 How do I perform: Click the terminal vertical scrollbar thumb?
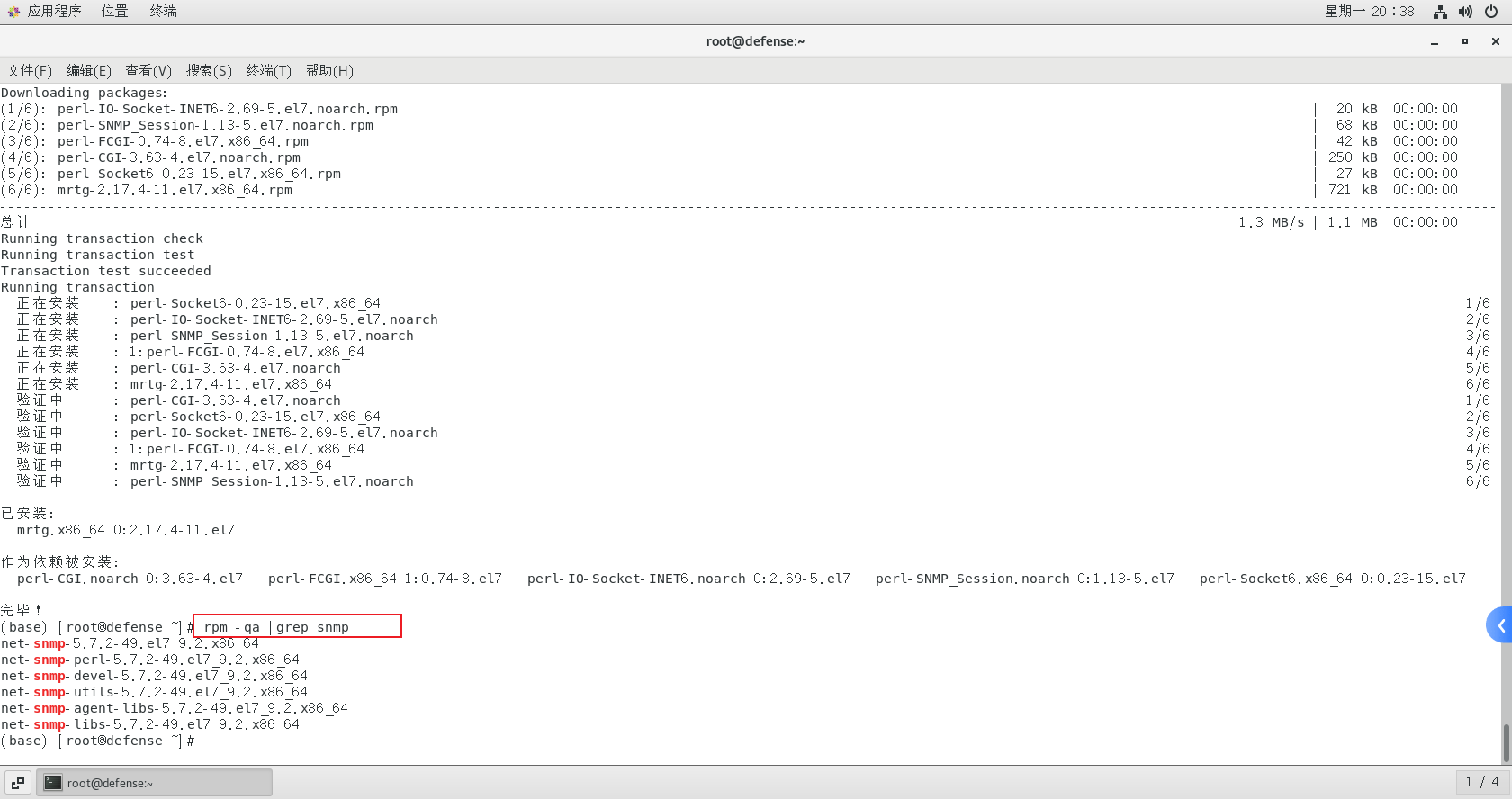[1507, 743]
